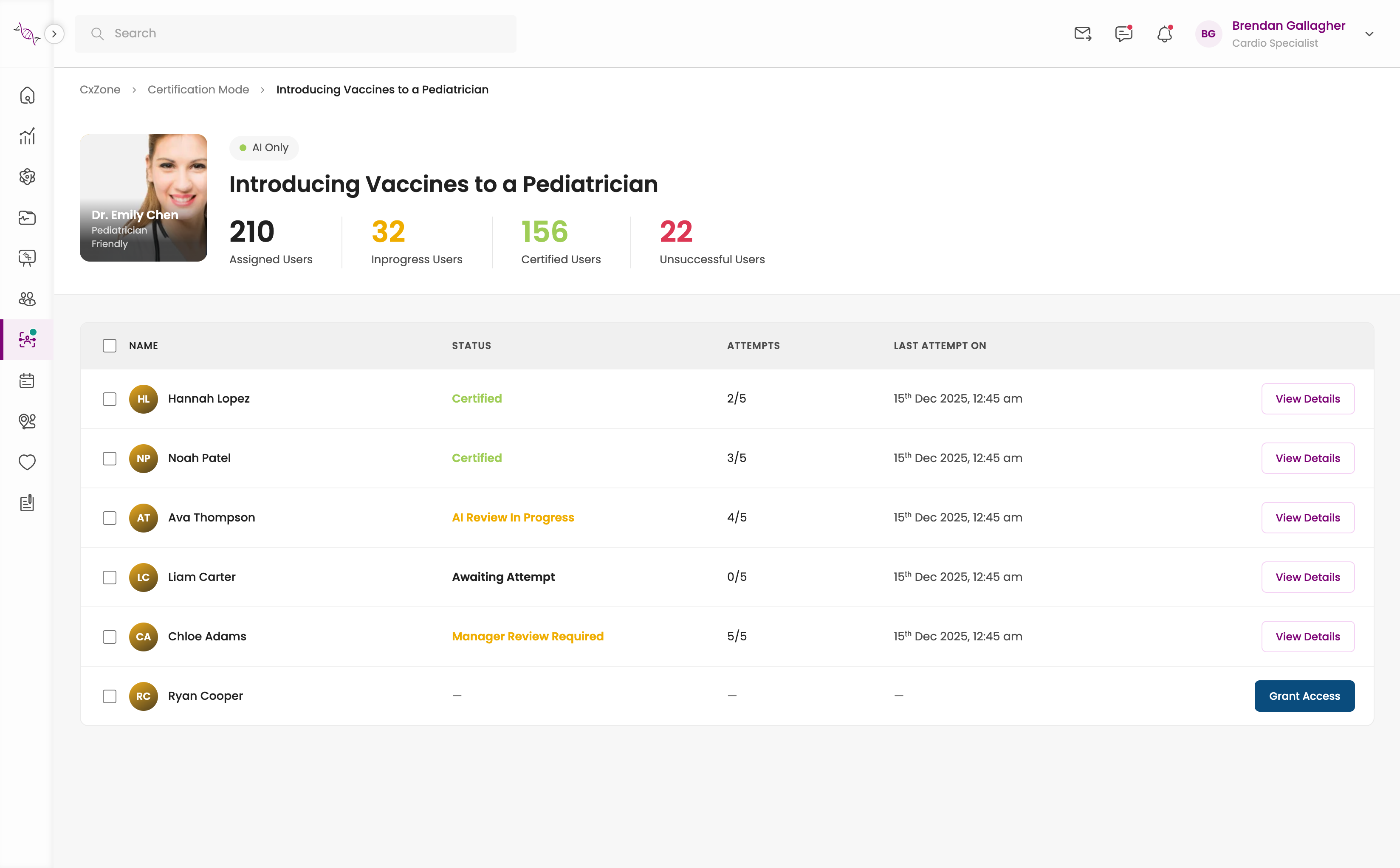Click the search magnifier icon
Viewport: 1400px width, 868px height.
pyautogui.click(x=98, y=34)
